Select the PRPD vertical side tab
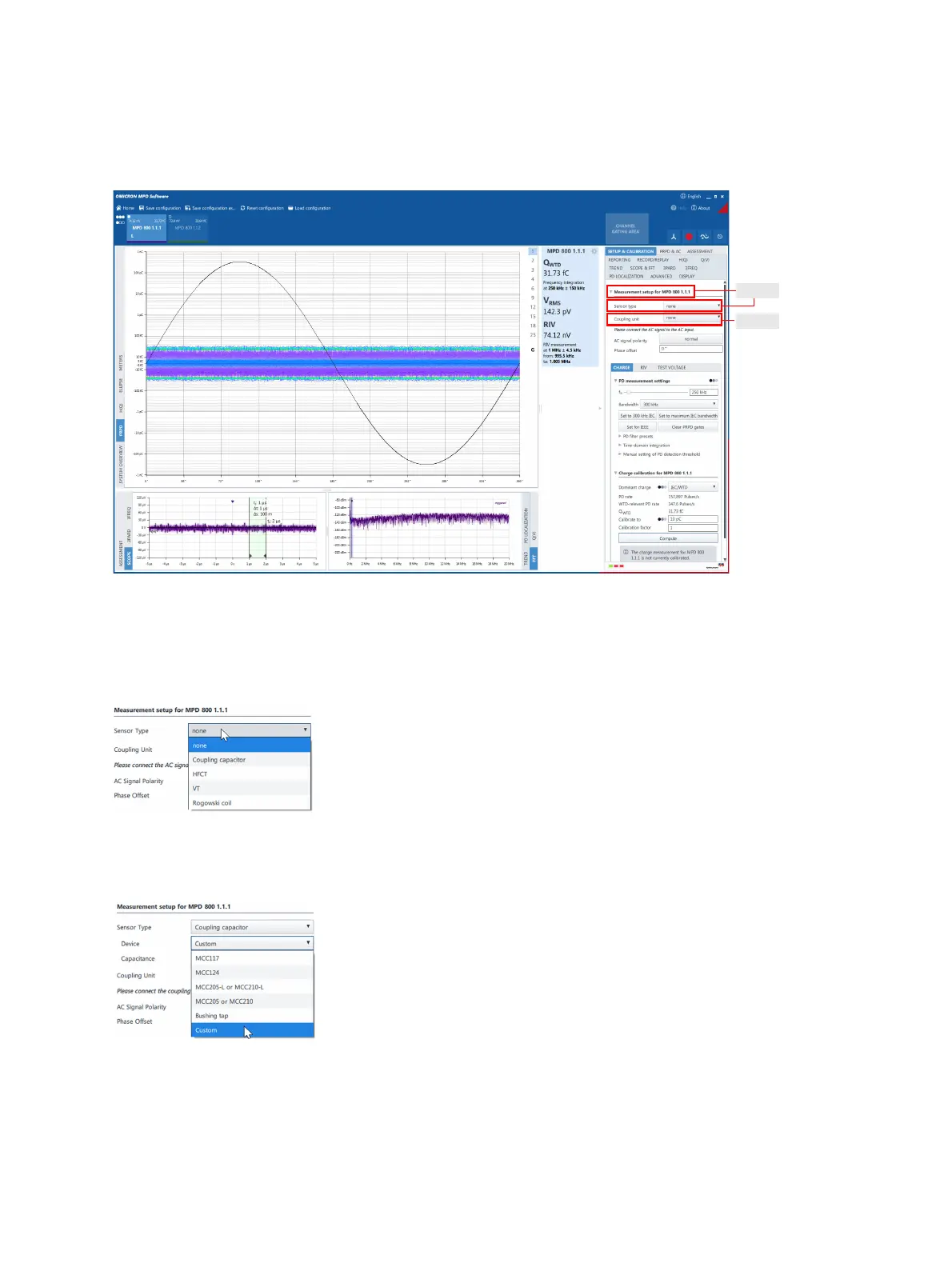Viewport: 952px width, 1267px height. 122,430
